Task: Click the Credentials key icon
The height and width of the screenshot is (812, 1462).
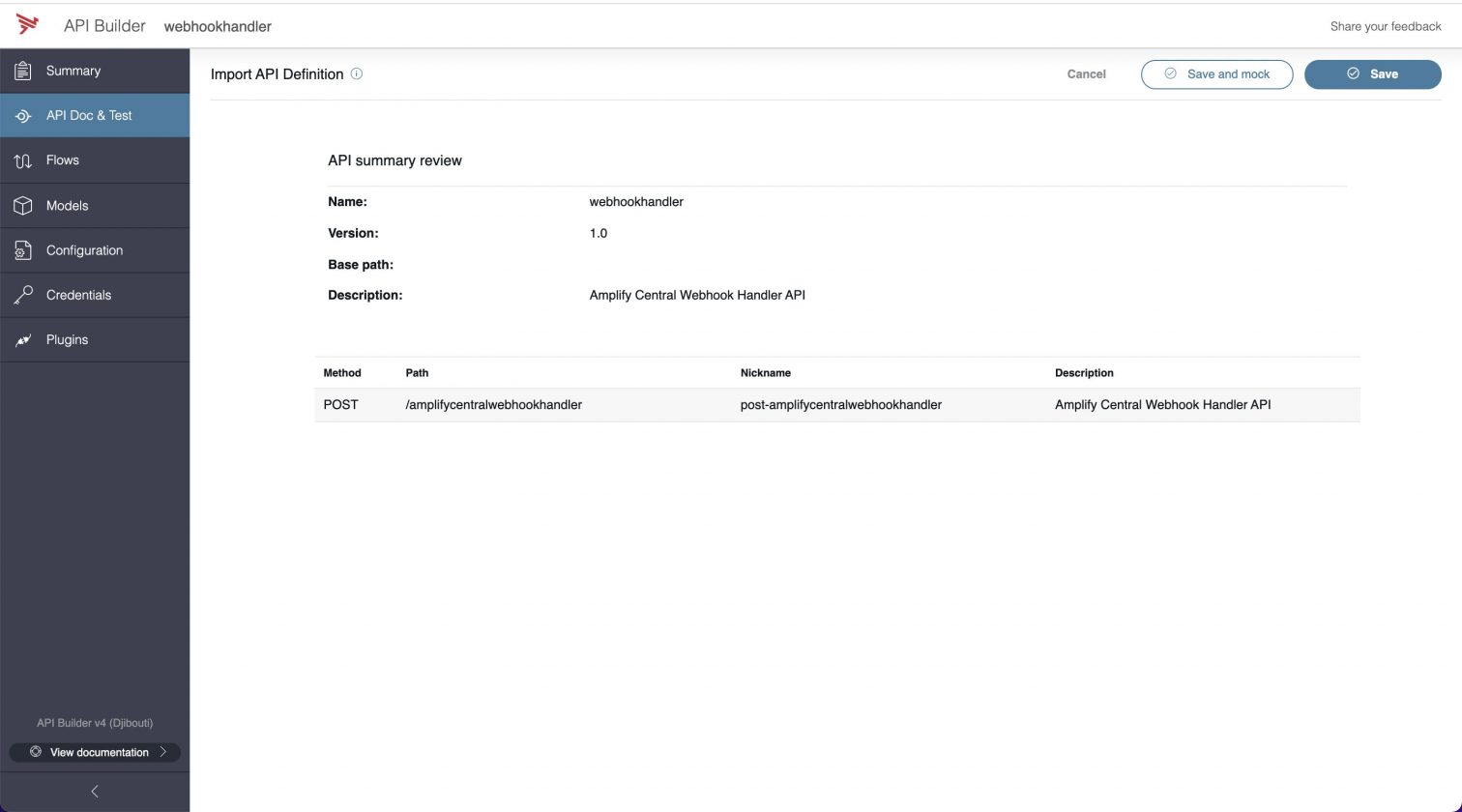Action: (x=23, y=295)
